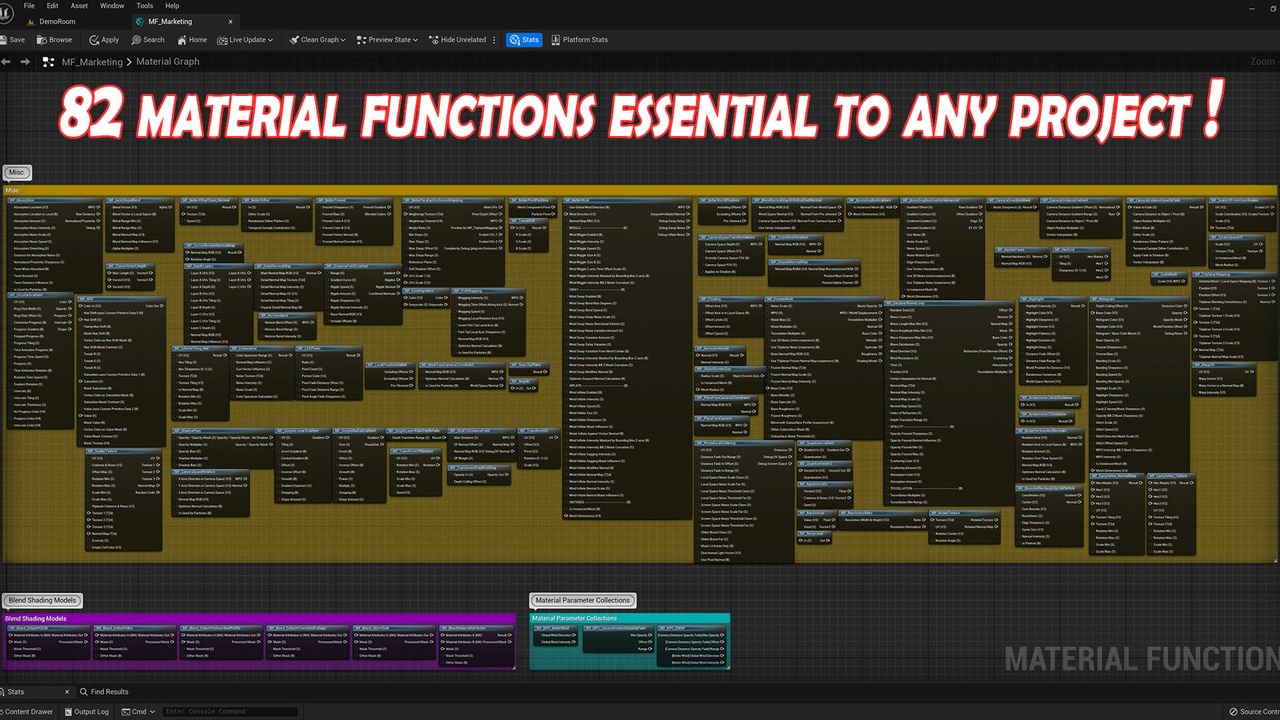Viewport: 1280px width, 720px height.
Task: Click the graph breadcrumb icon
Action: tap(50, 62)
